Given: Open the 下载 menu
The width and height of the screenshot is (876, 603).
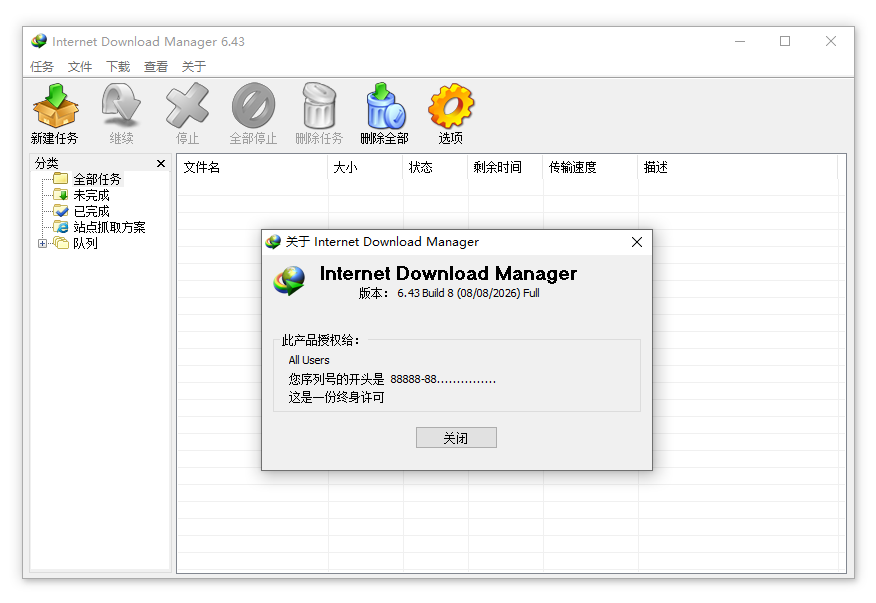Looking at the screenshot, I should pyautogui.click(x=118, y=67).
